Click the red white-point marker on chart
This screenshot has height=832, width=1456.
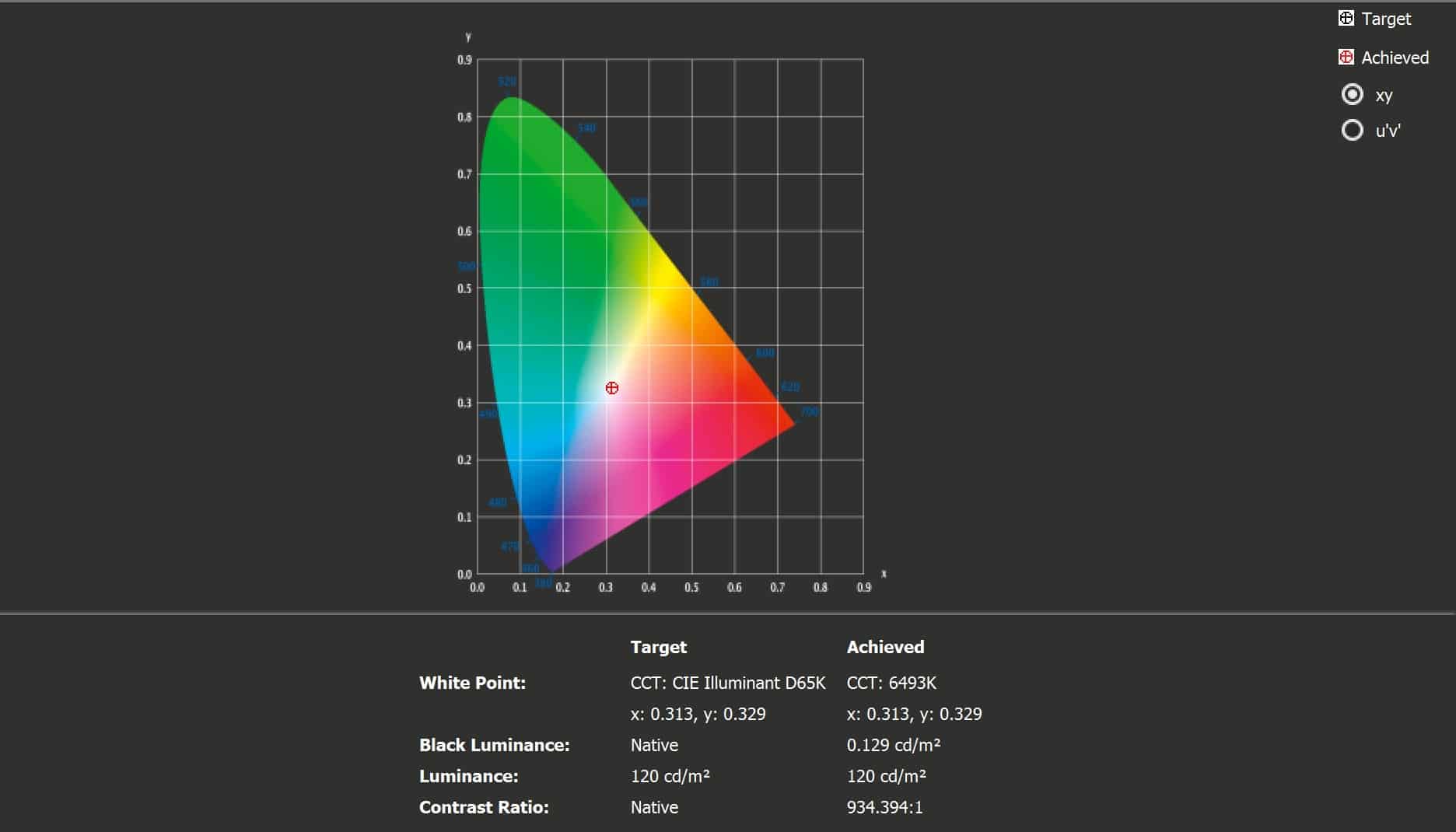(x=612, y=388)
